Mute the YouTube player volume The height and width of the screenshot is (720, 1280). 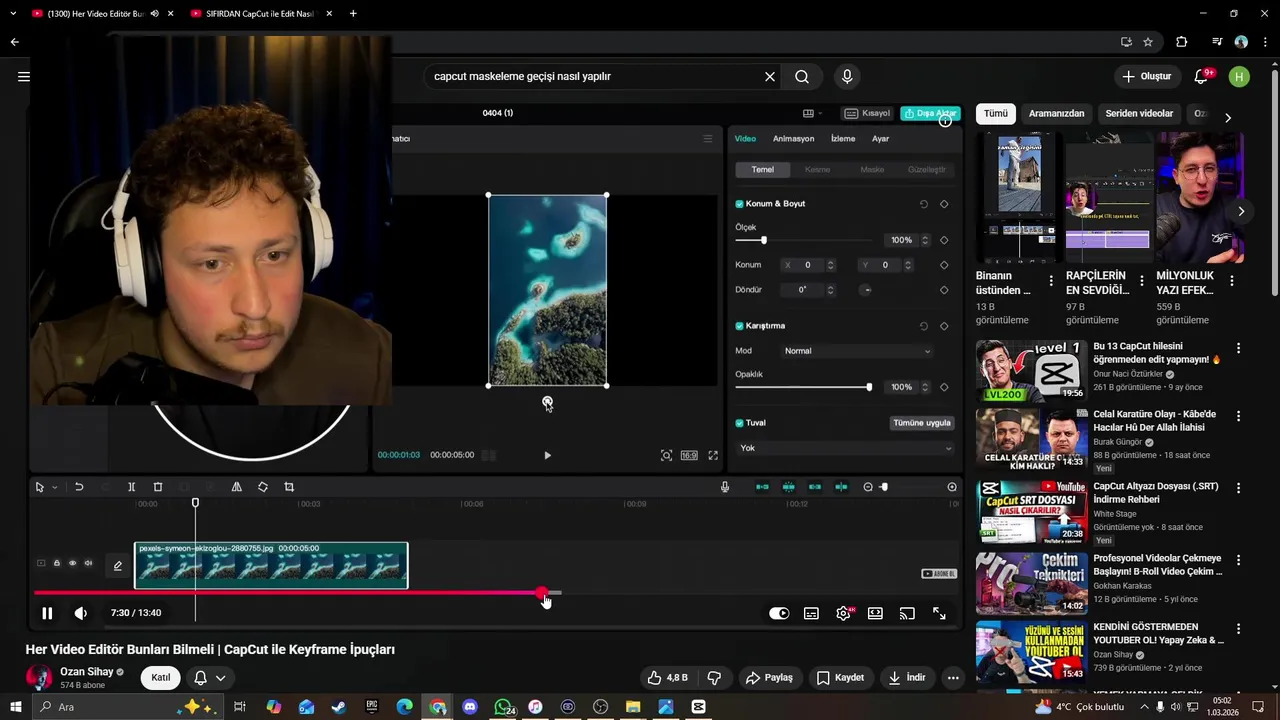pyautogui.click(x=81, y=613)
